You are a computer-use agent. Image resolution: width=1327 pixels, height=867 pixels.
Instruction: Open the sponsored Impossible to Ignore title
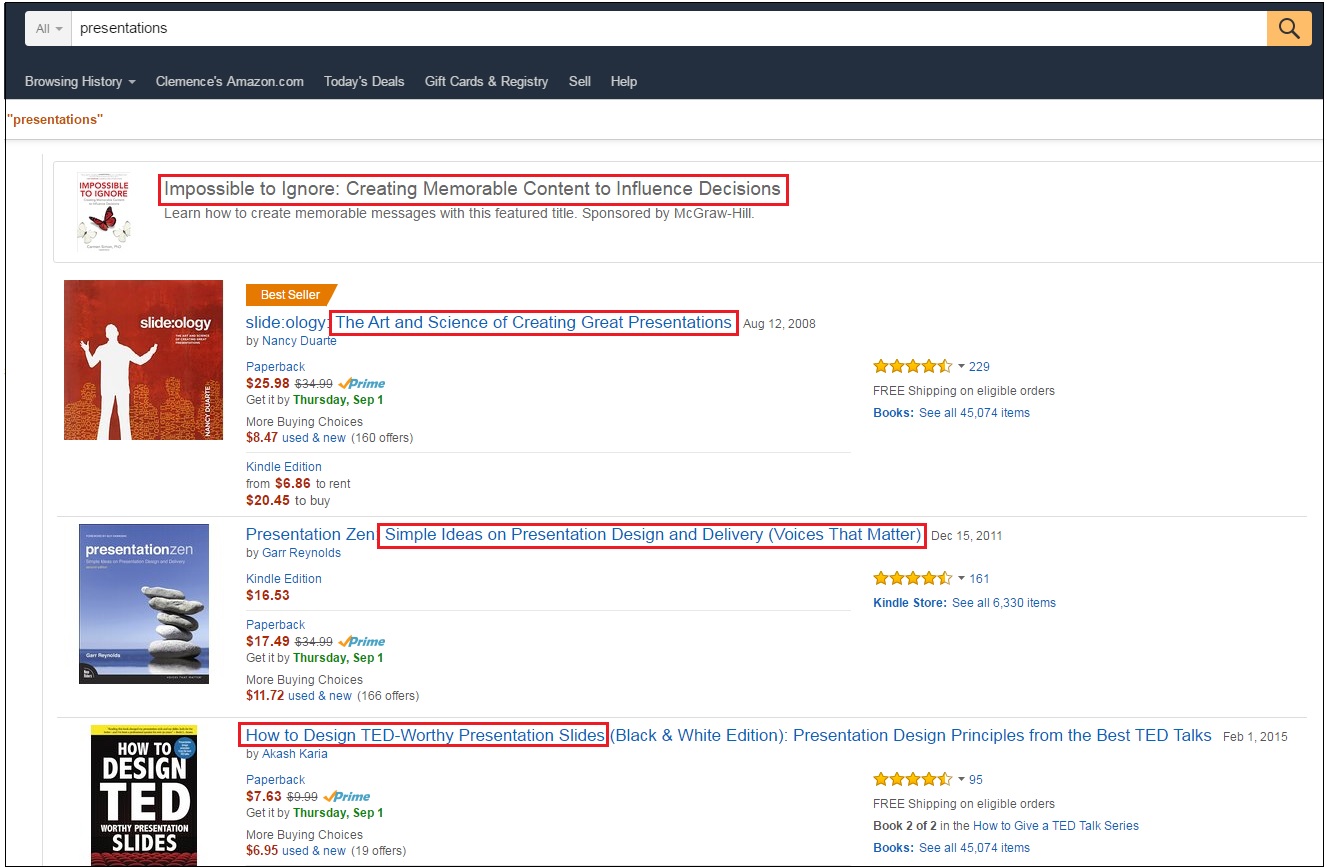pyautogui.click(x=472, y=188)
